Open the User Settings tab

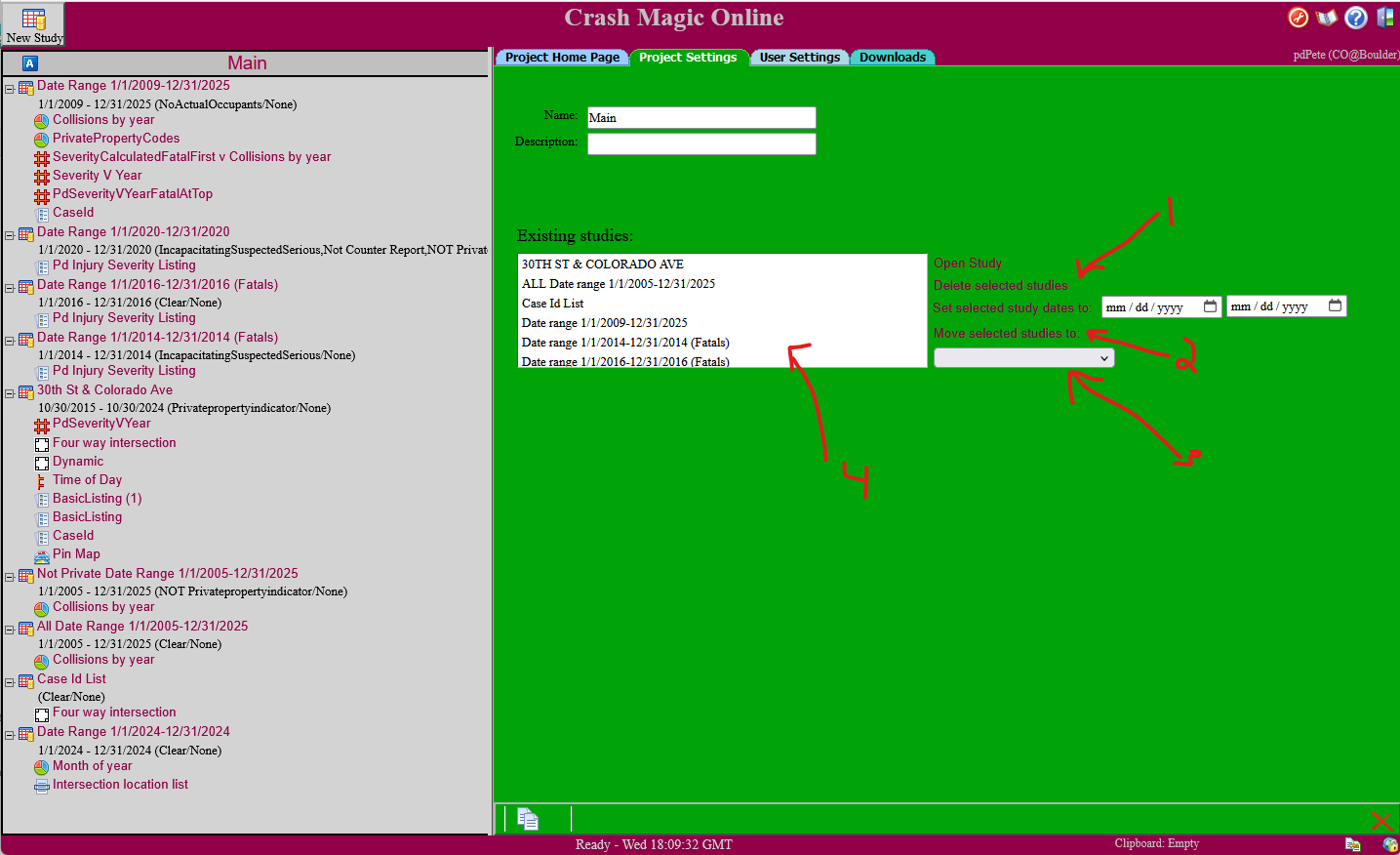coord(799,58)
